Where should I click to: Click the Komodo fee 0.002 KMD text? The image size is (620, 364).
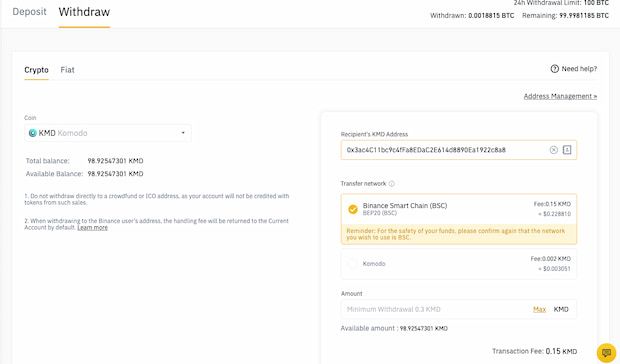[x=550, y=258]
